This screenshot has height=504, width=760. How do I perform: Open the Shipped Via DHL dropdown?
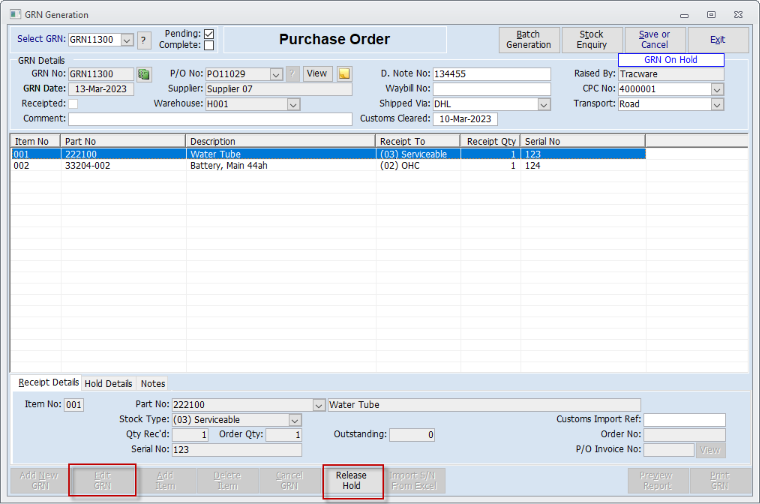tap(544, 104)
